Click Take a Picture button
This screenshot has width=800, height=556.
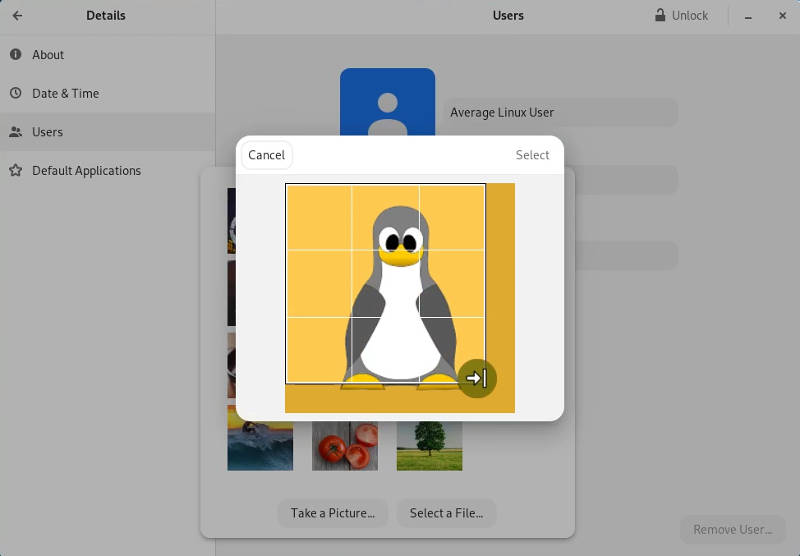(333, 513)
